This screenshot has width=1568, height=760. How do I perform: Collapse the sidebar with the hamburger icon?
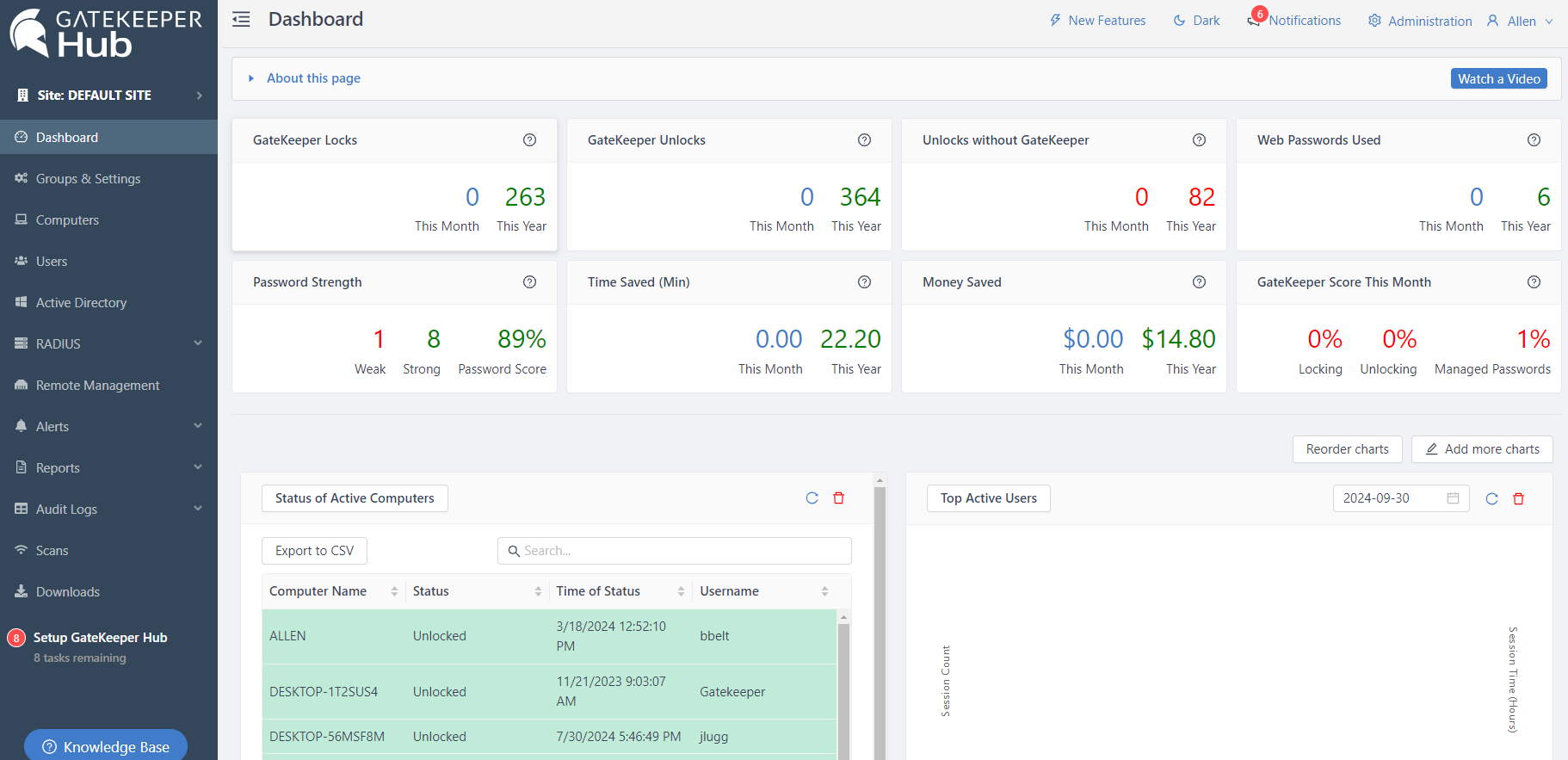[241, 20]
